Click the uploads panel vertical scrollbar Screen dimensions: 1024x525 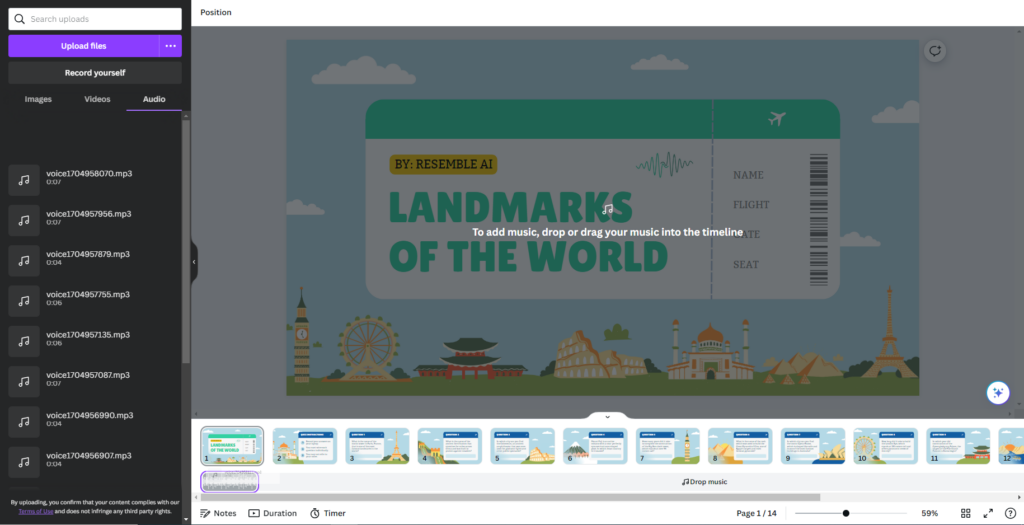[x=186, y=242]
